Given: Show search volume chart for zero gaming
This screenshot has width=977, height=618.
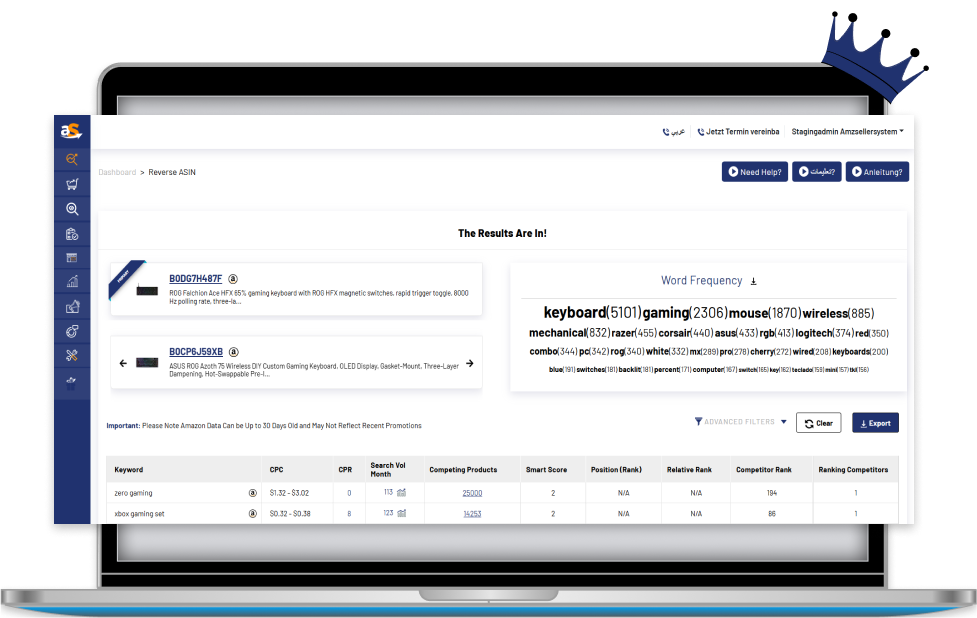Looking at the screenshot, I should coord(401,492).
